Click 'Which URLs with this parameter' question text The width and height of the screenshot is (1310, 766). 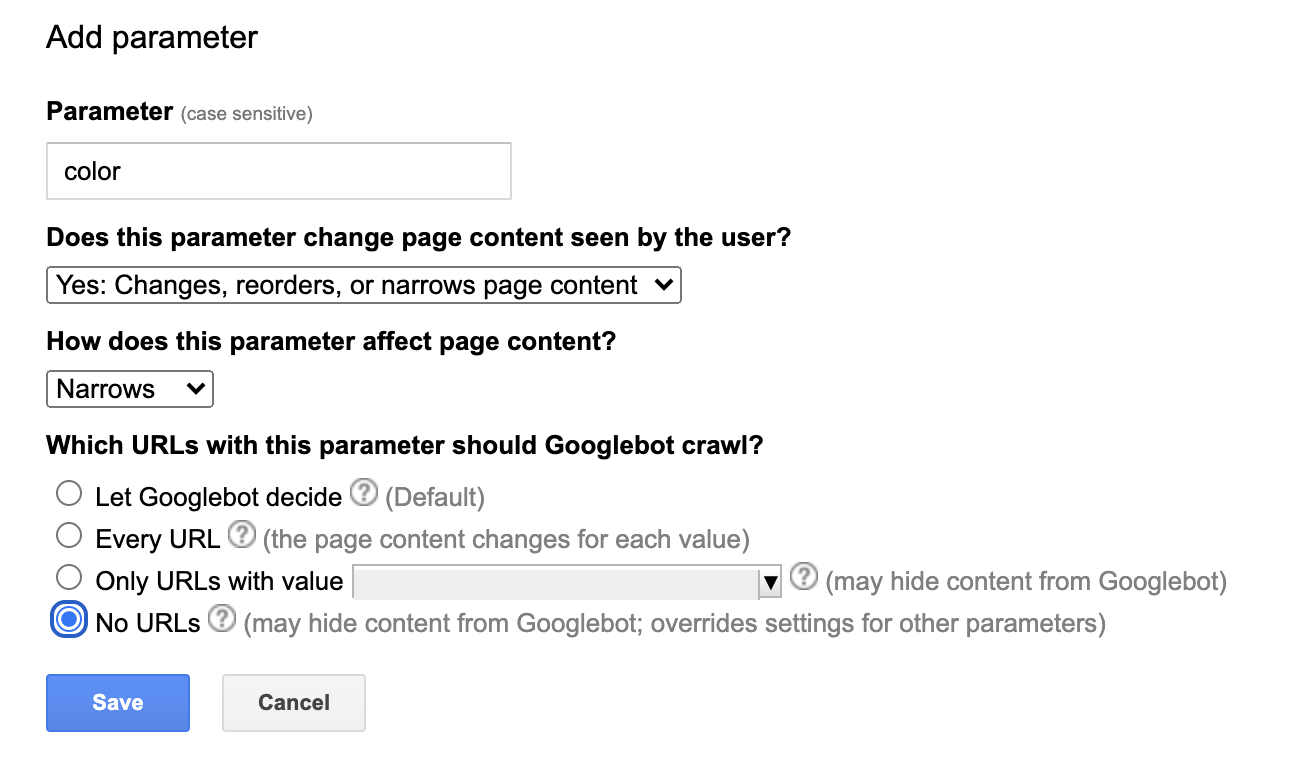405,445
